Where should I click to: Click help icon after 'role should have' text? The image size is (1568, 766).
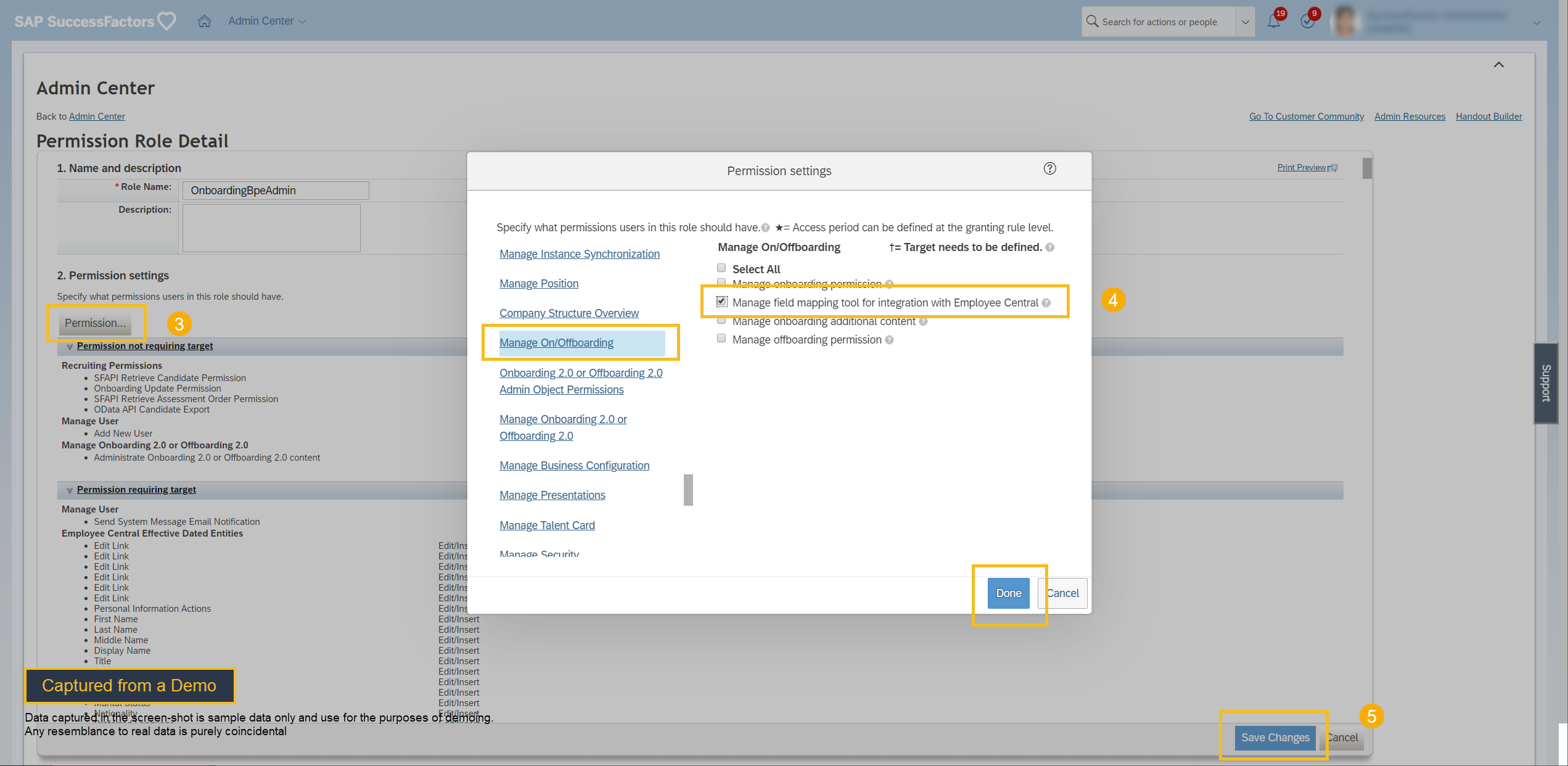(x=765, y=228)
